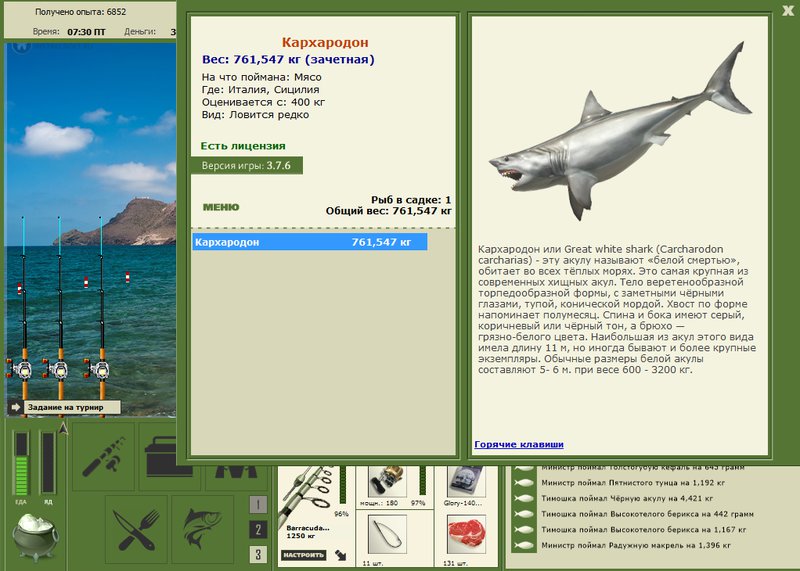Click the log entry about Радужную макрель

(x=636, y=545)
